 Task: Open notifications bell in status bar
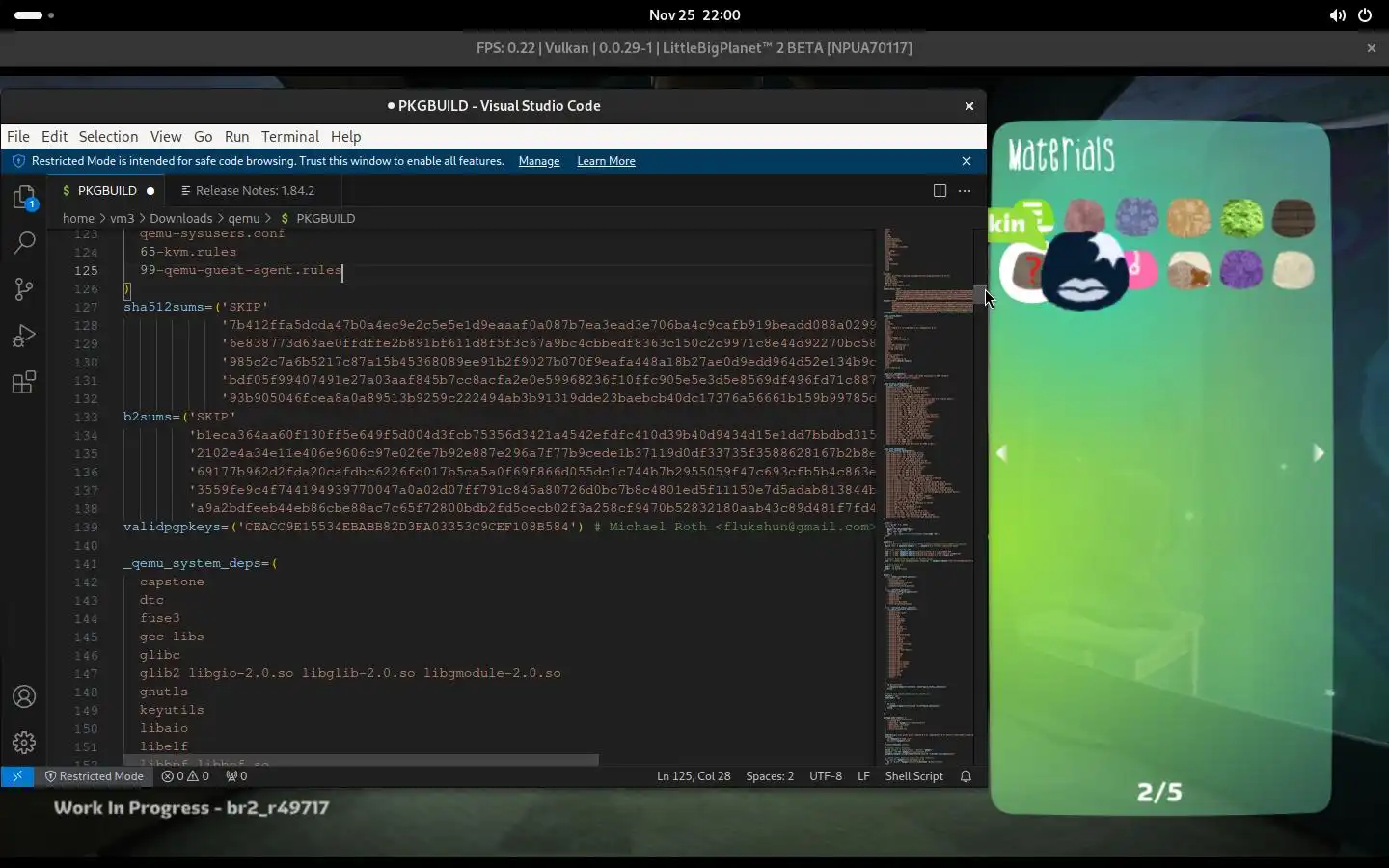point(966,776)
